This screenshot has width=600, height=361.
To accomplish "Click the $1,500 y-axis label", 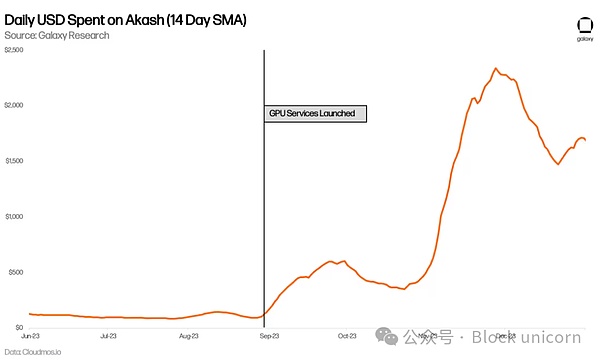I will click(15, 161).
